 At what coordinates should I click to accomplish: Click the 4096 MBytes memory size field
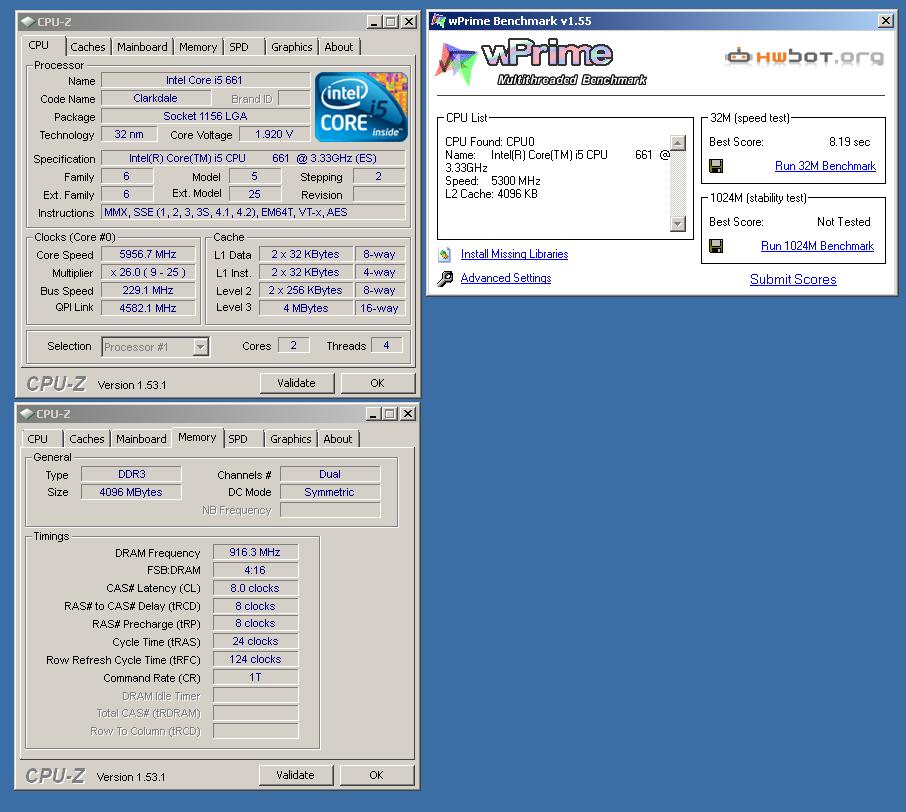click(x=131, y=492)
